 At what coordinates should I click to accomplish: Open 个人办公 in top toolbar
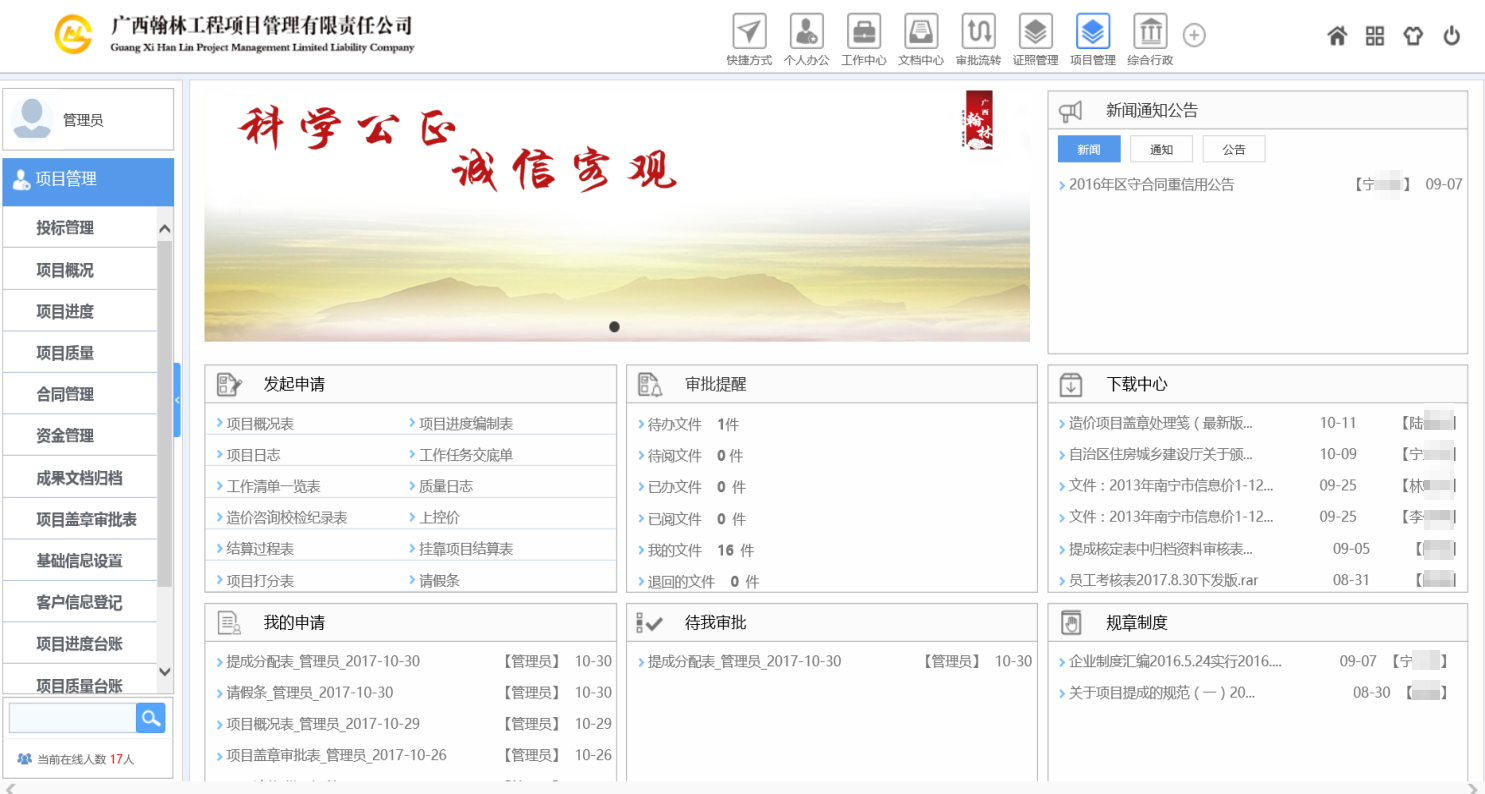(806, 33)
